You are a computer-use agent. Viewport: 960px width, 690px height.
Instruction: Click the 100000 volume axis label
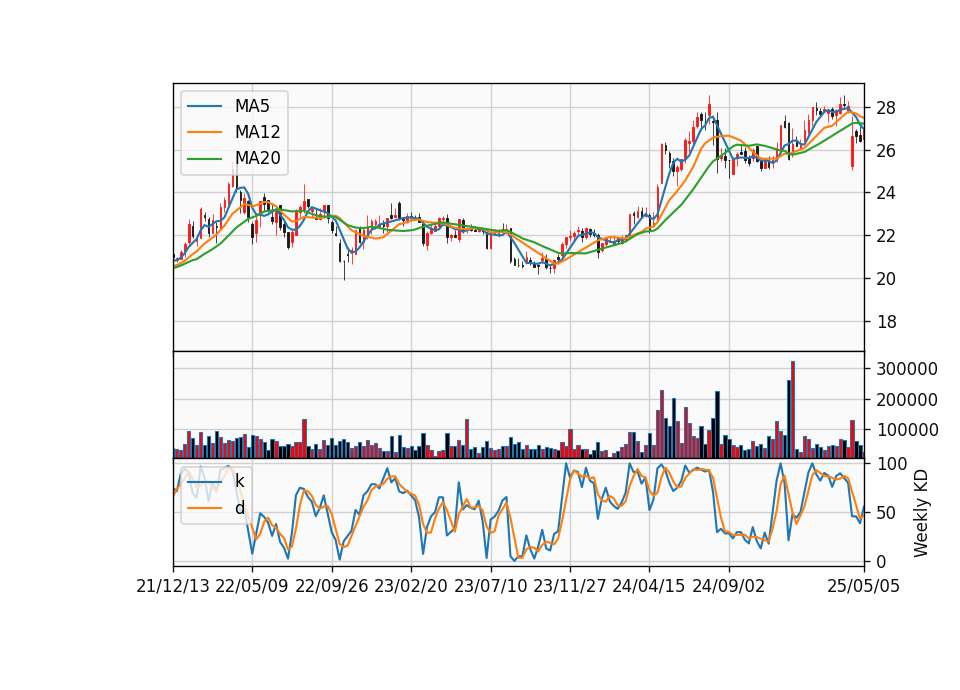tap(907, 430)
